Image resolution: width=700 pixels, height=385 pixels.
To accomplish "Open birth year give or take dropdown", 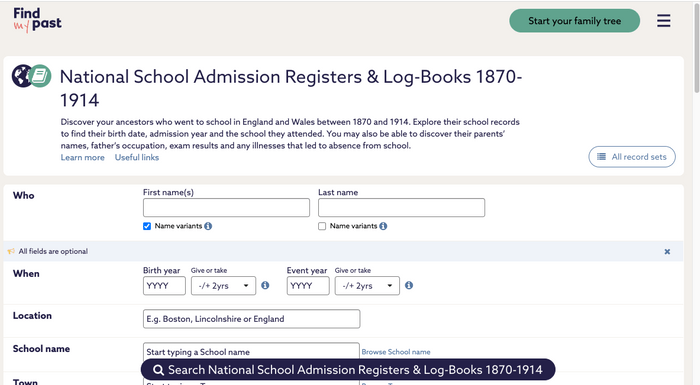I will tap(223, 286).
